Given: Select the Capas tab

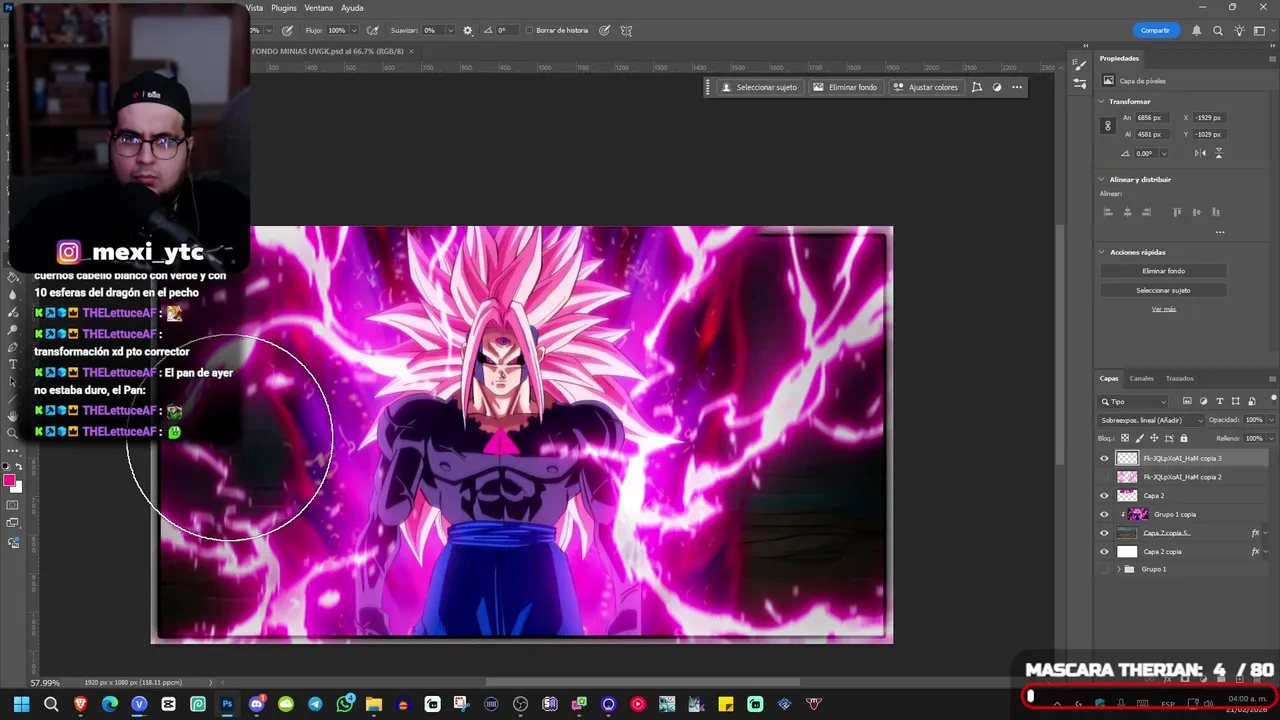Looking at the screenshot, I should 1109,378.
